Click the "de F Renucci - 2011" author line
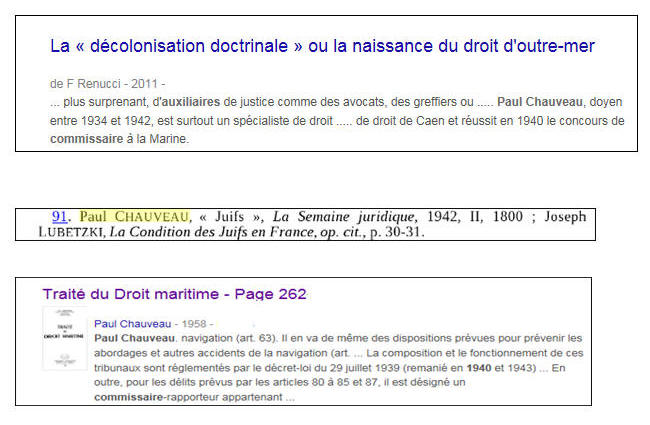Image resolution: width=650 pixels, height=425 pixels. click(107, 83)
